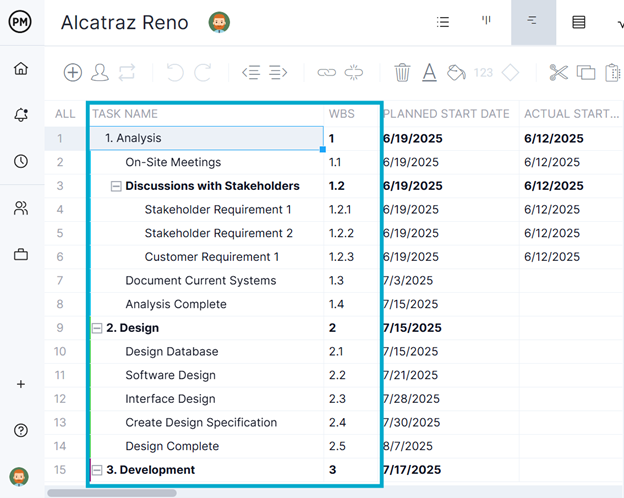Click the delete trash can icon
Image resolution: width=624 pixels, height=498 pixels.
click(x=402, y=72)
